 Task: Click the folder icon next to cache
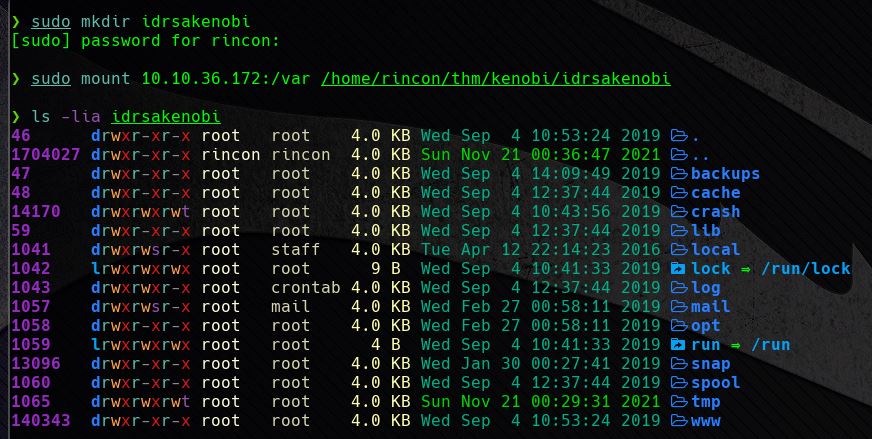tap(680, 193)
